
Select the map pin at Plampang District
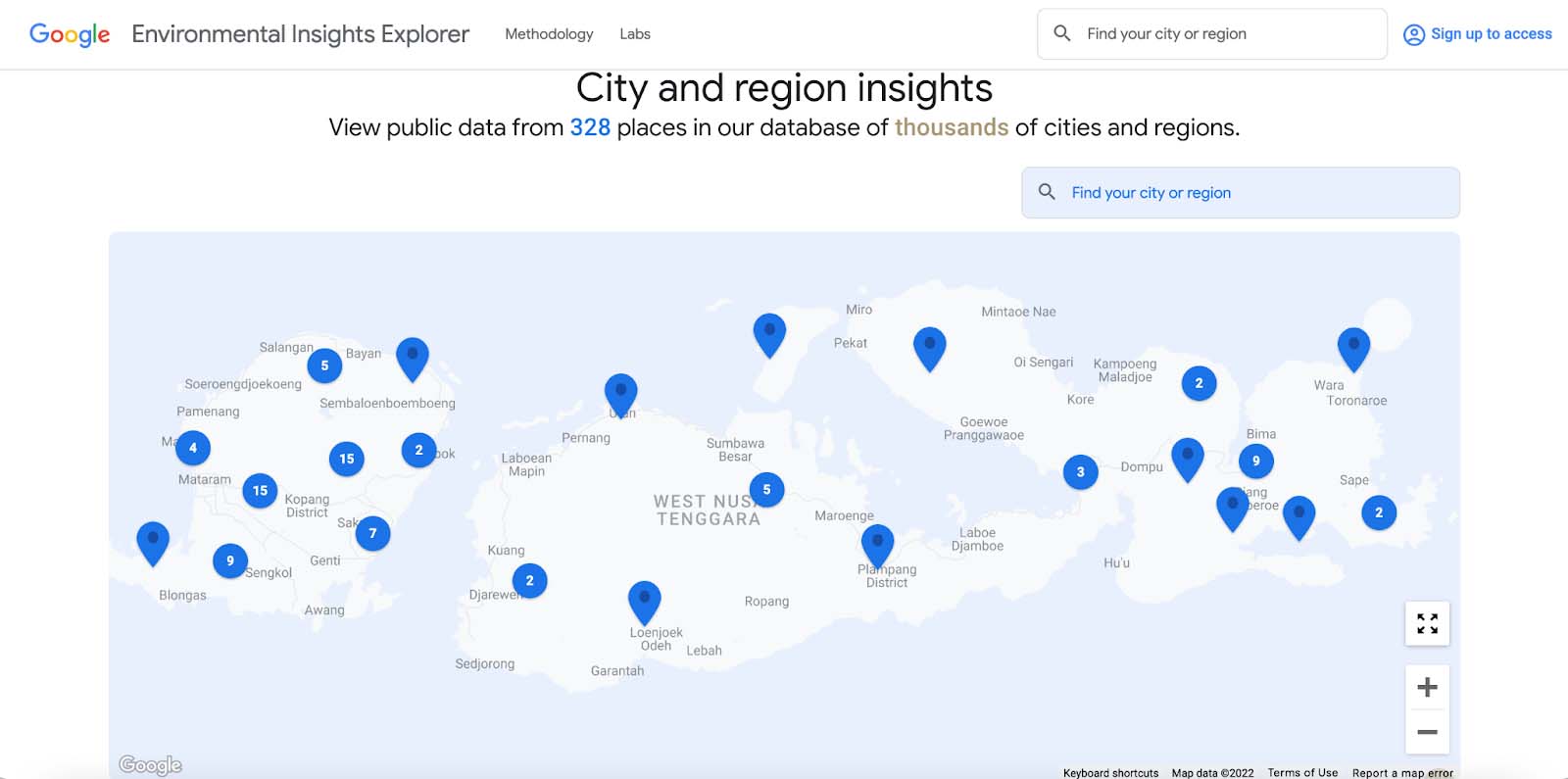[x=877, y=543]
